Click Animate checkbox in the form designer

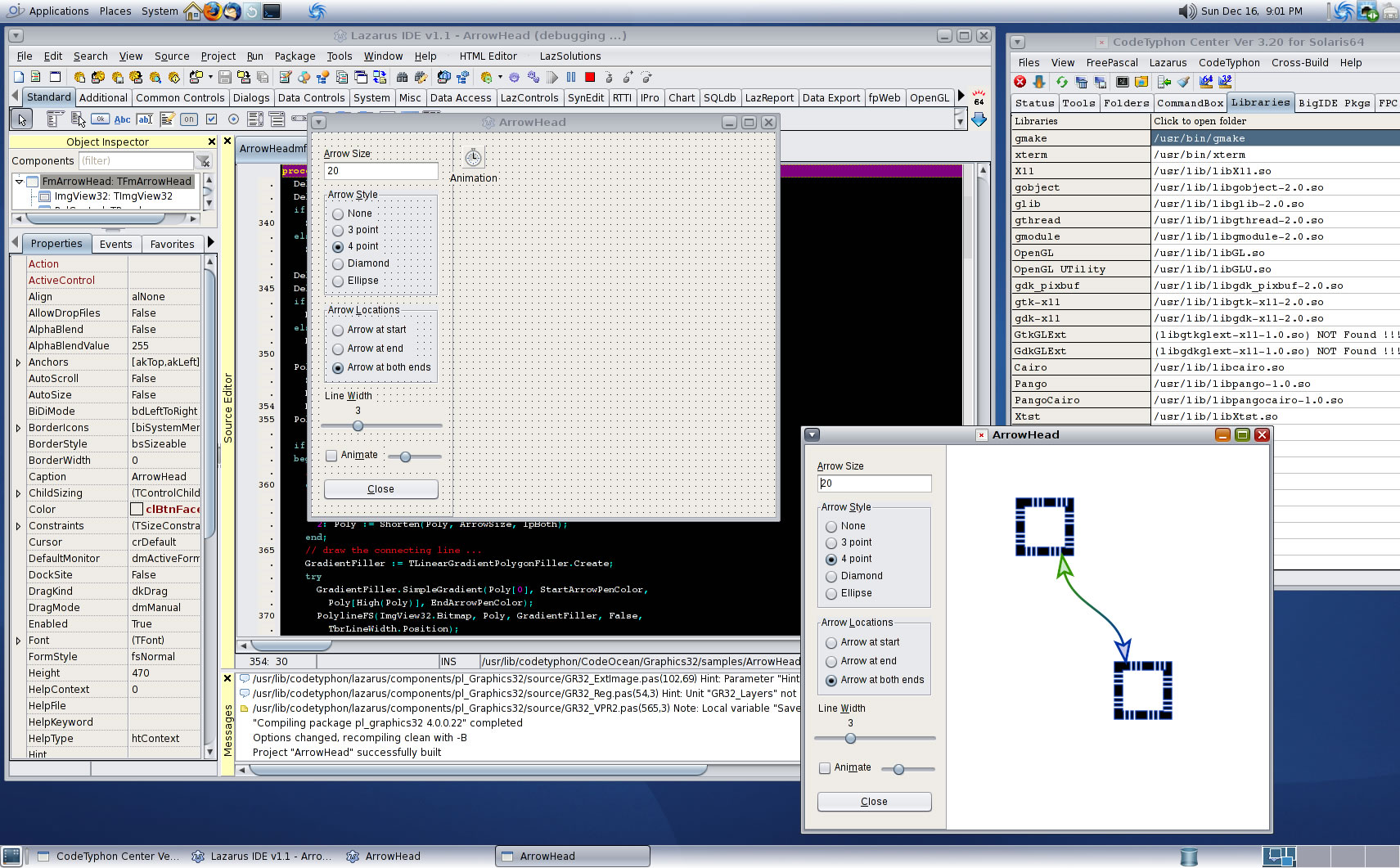(x=331, y=455)
